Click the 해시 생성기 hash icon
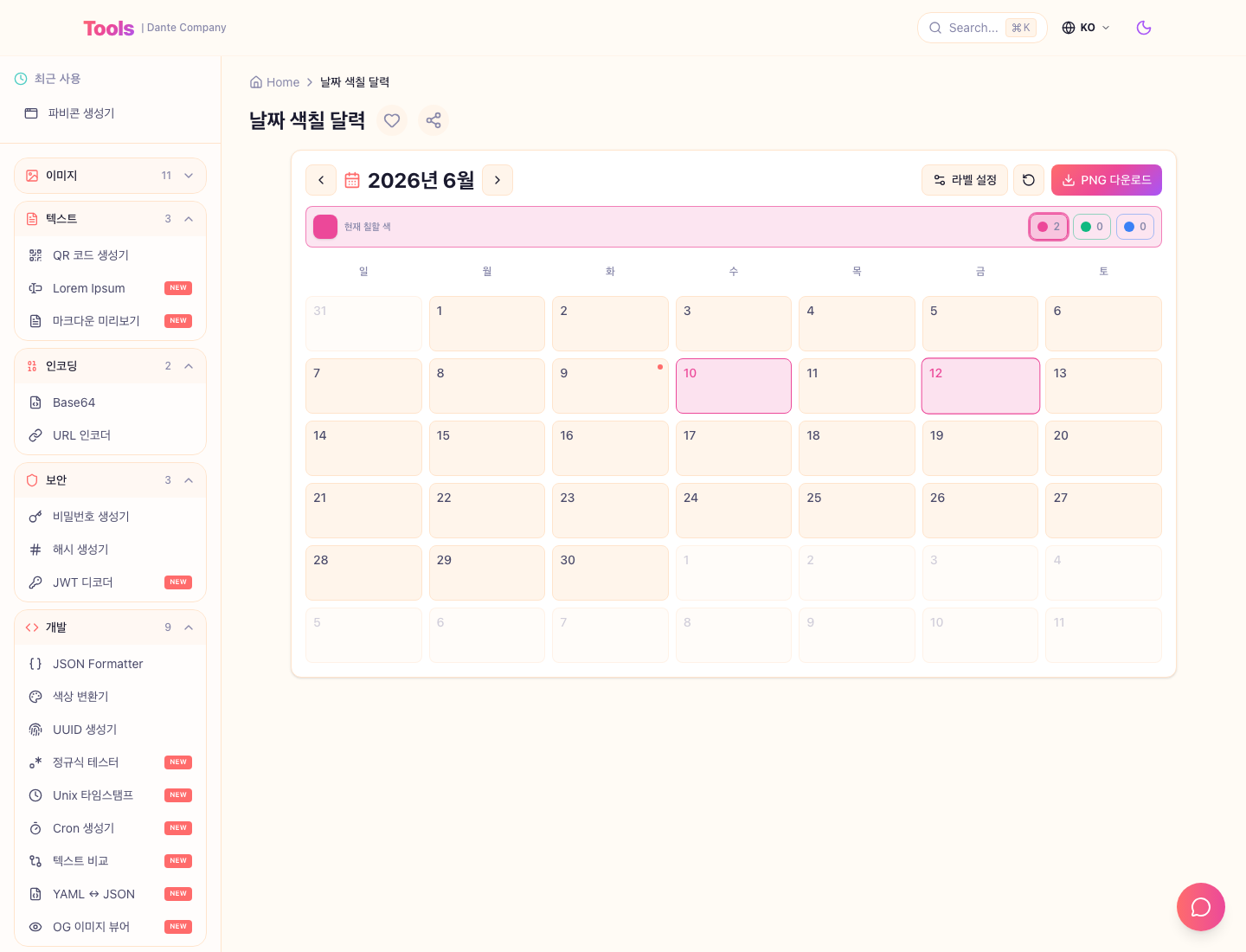 pos(35,550)
